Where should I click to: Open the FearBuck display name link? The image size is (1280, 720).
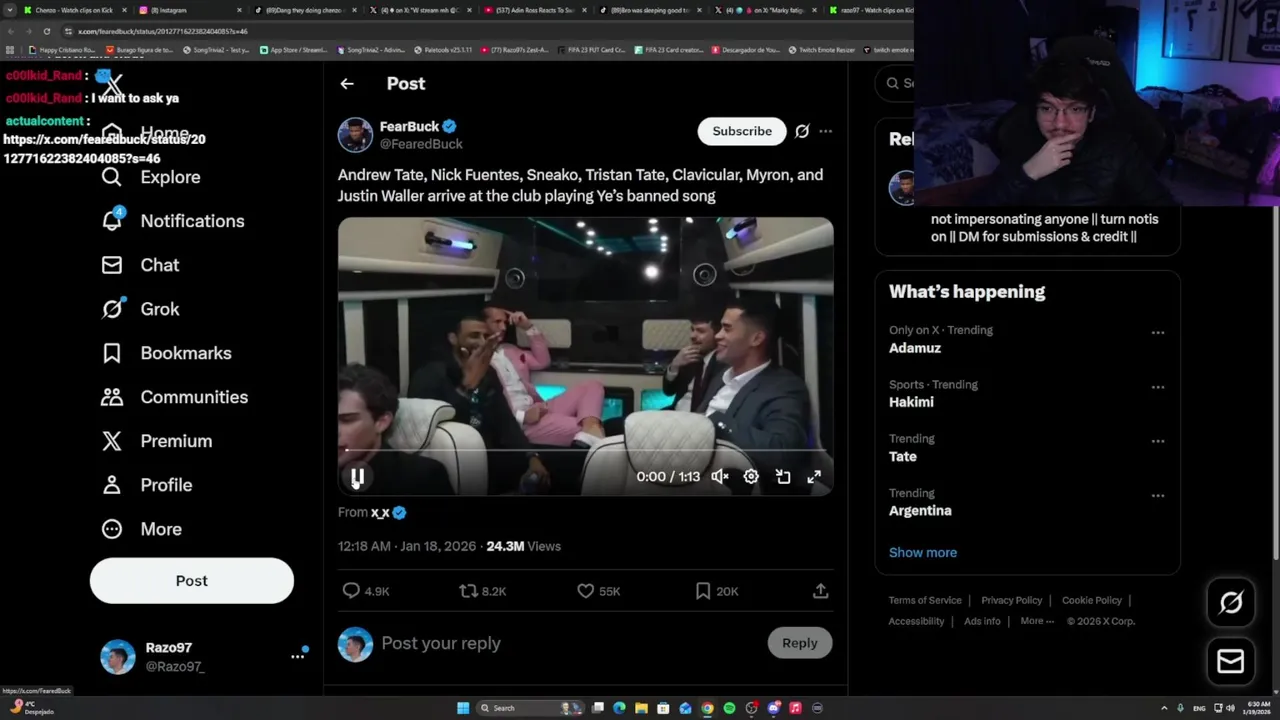(x=409, y=126)
